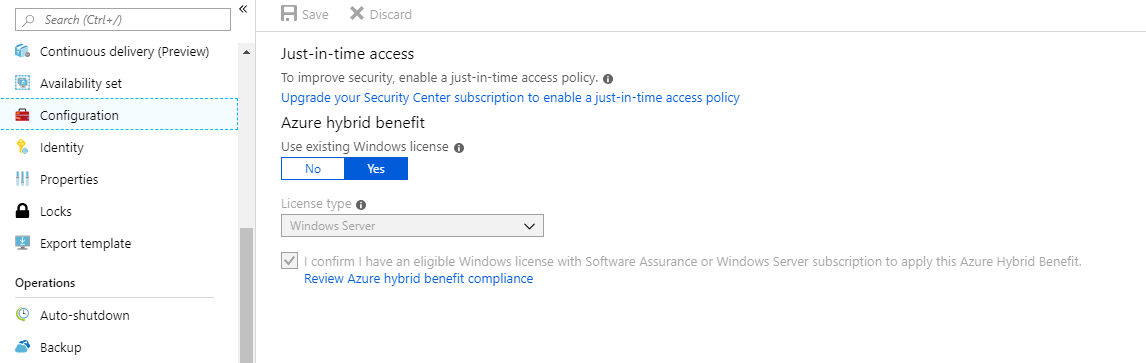Save the configuration changes
The image size is (1146, 363).
point(305,14)
